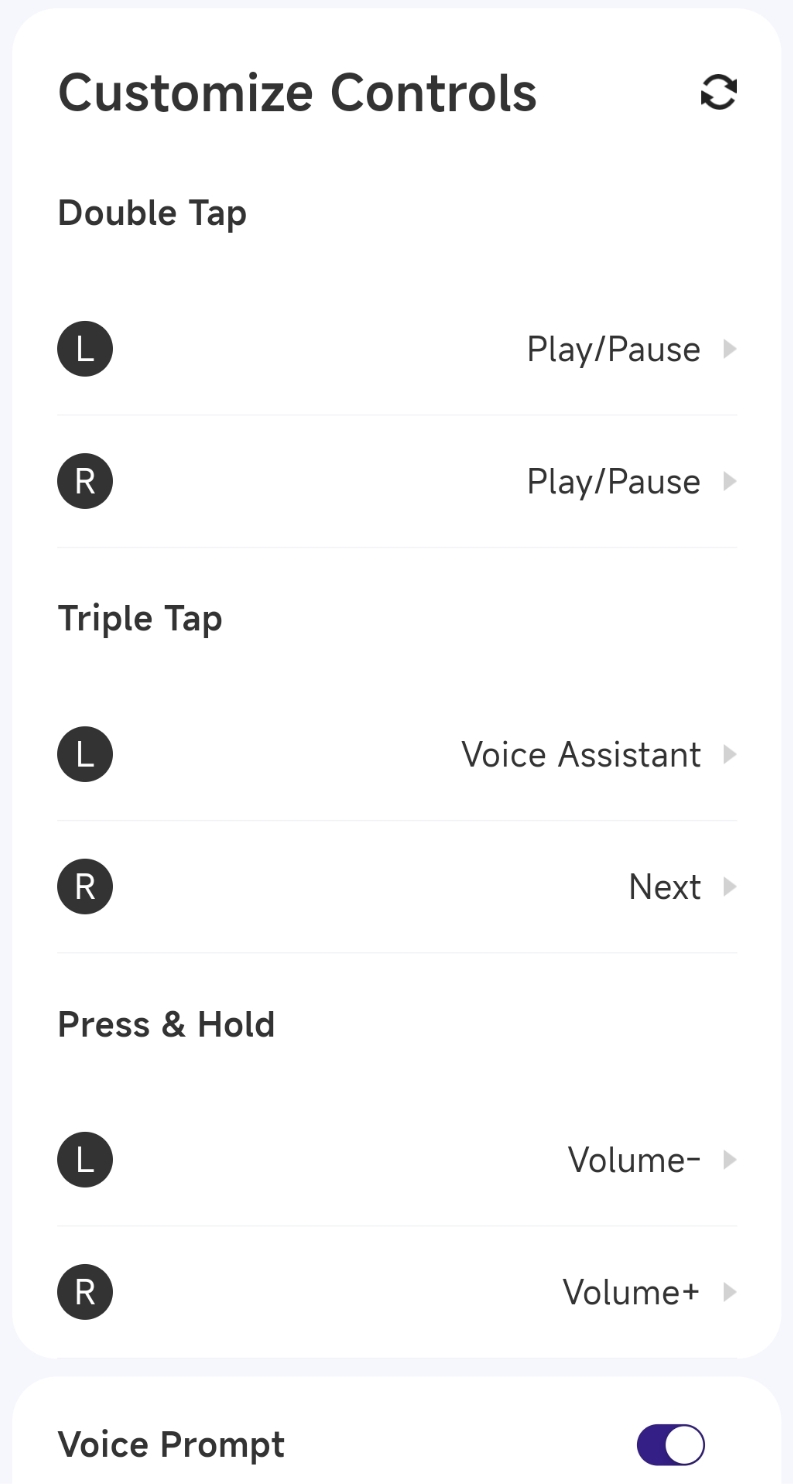Click the Voice Prompt label
This screenshot has height=1484, width=793.
coord(171,1444)
